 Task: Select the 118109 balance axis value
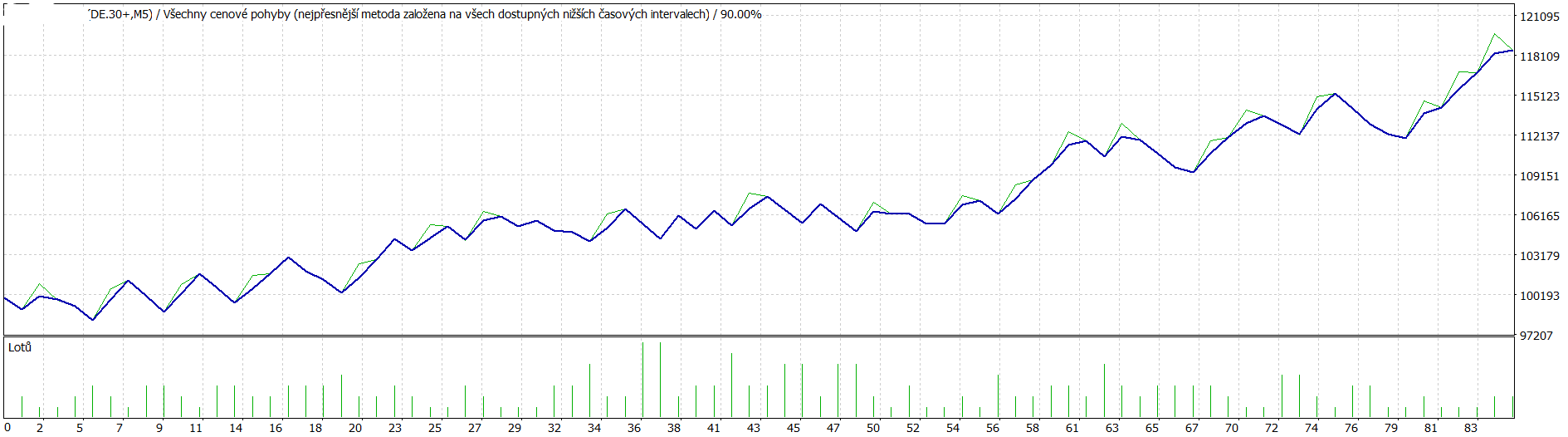1539,56
